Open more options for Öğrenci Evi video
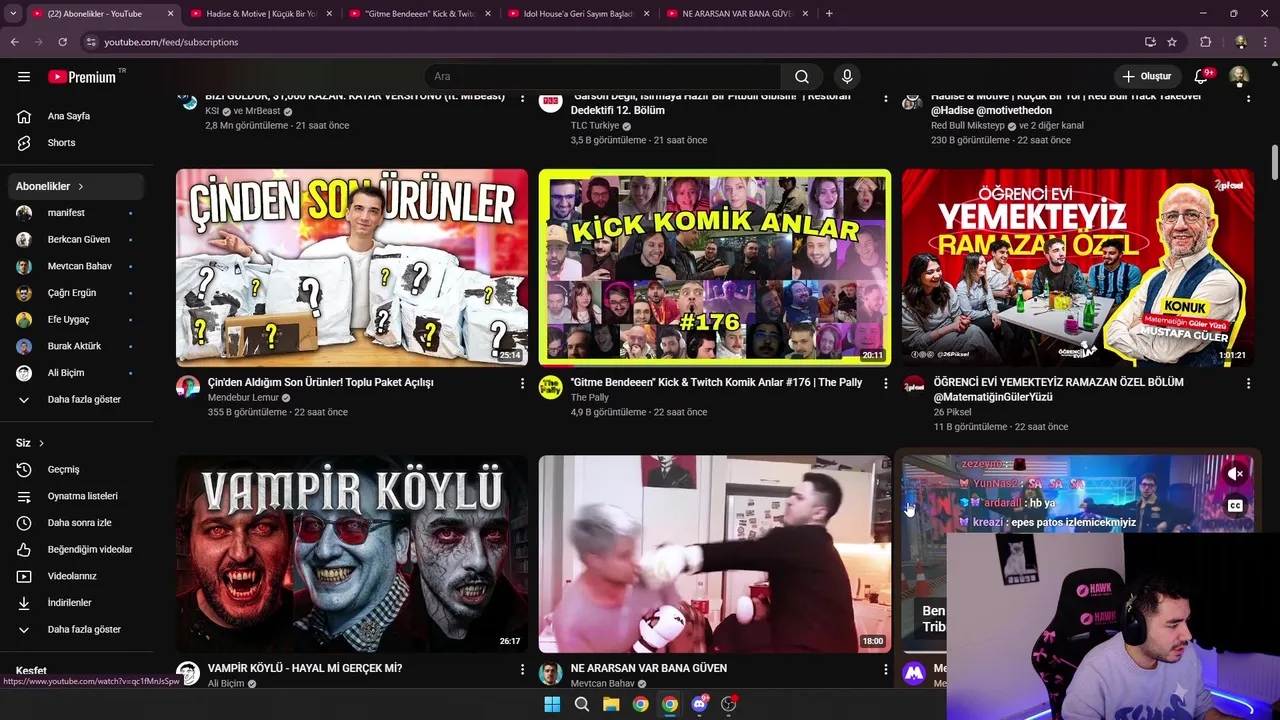Screen dimensions: 1280x720 1248,383
